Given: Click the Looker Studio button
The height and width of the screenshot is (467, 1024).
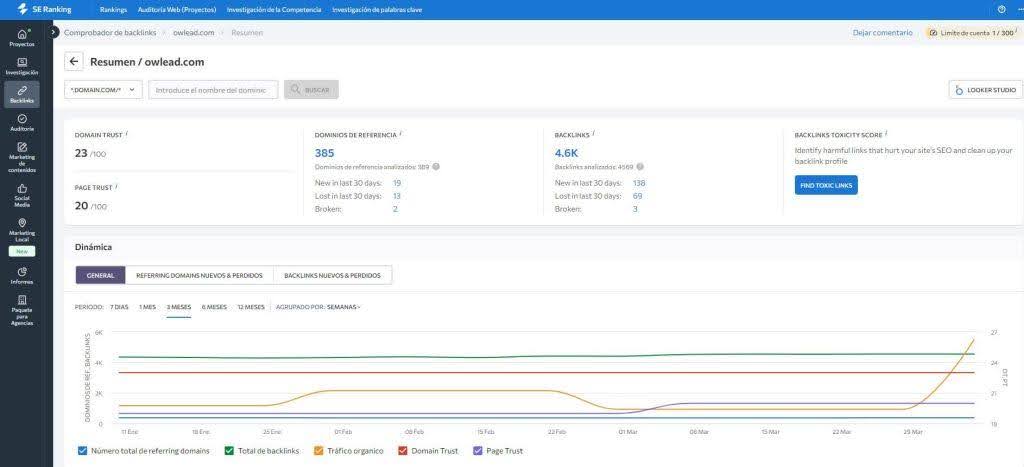Looking at the screenshot, I should point(985,90).
